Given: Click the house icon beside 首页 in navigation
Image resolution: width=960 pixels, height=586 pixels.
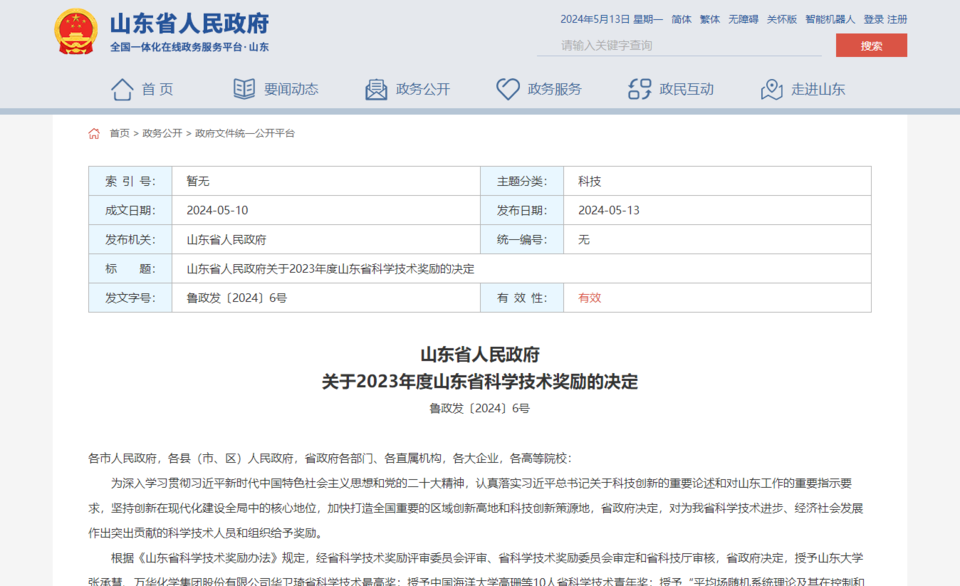Looking at the screenshot, I should point(122,89).
